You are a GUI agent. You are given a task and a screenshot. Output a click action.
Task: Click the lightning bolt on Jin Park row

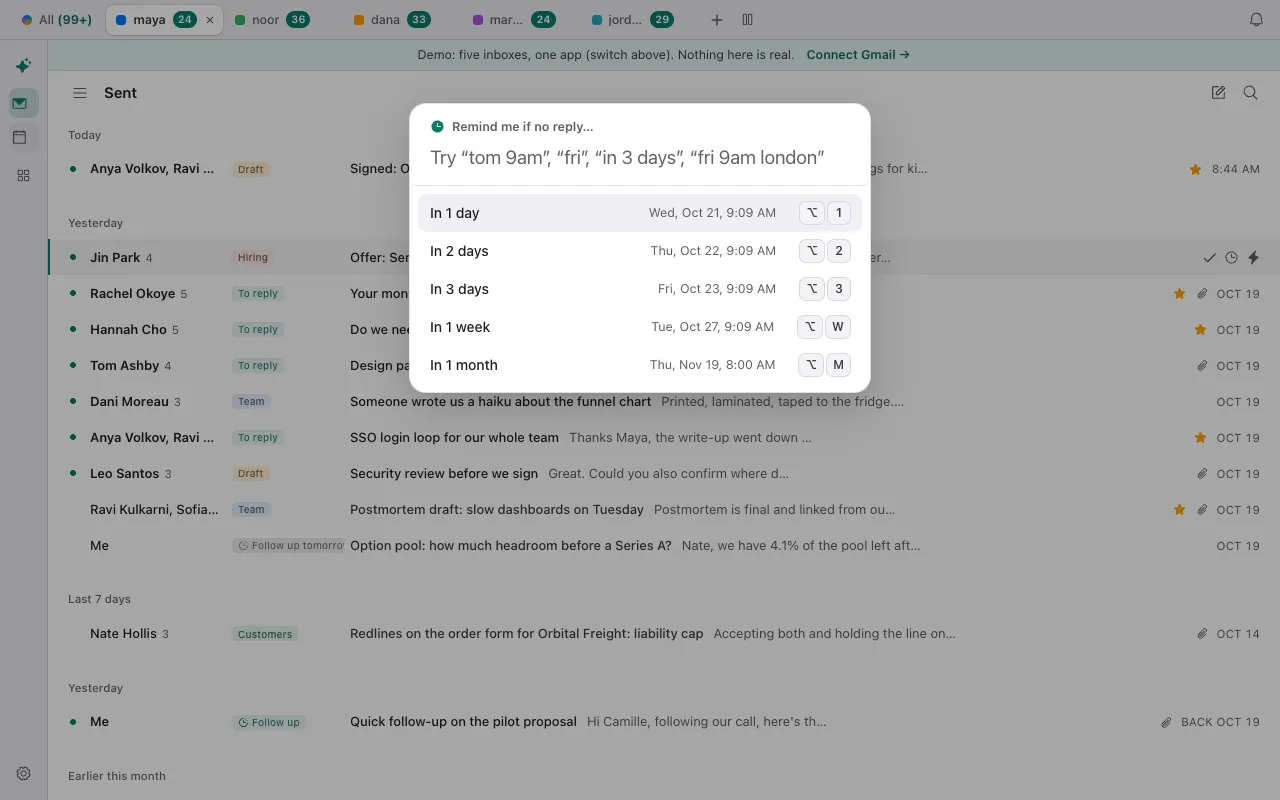1253,258
